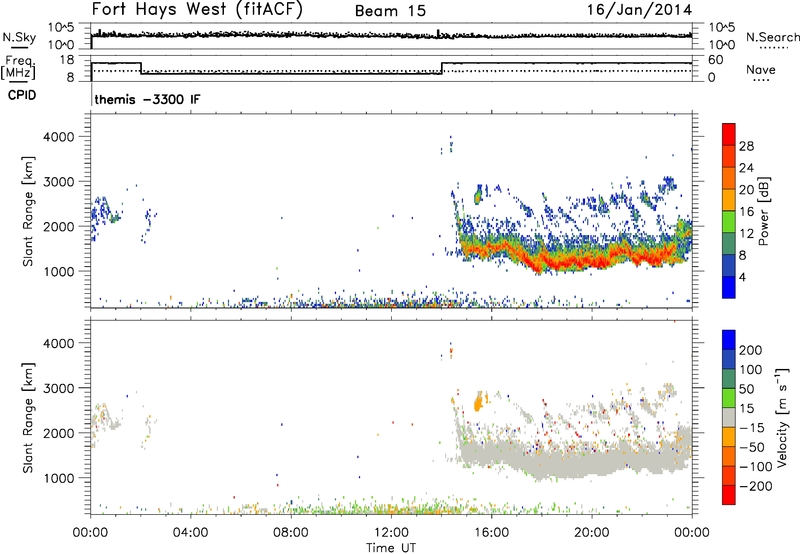This screenshot has height=554, width=800.
Task: Click the "-15" value on the Velocity scale
Action: click(752, 427)
